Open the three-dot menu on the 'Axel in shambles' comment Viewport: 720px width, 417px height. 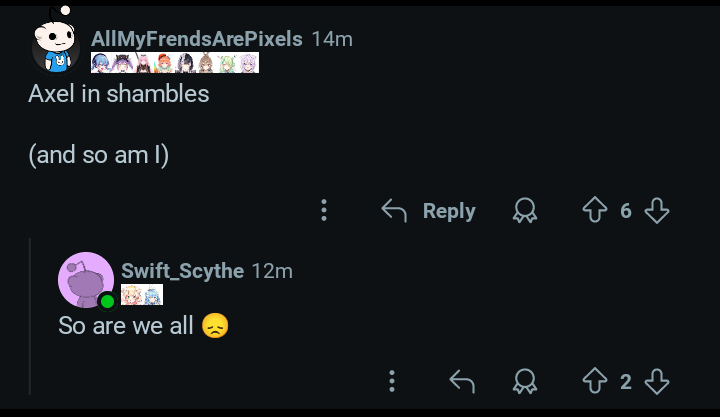[324, 211]
